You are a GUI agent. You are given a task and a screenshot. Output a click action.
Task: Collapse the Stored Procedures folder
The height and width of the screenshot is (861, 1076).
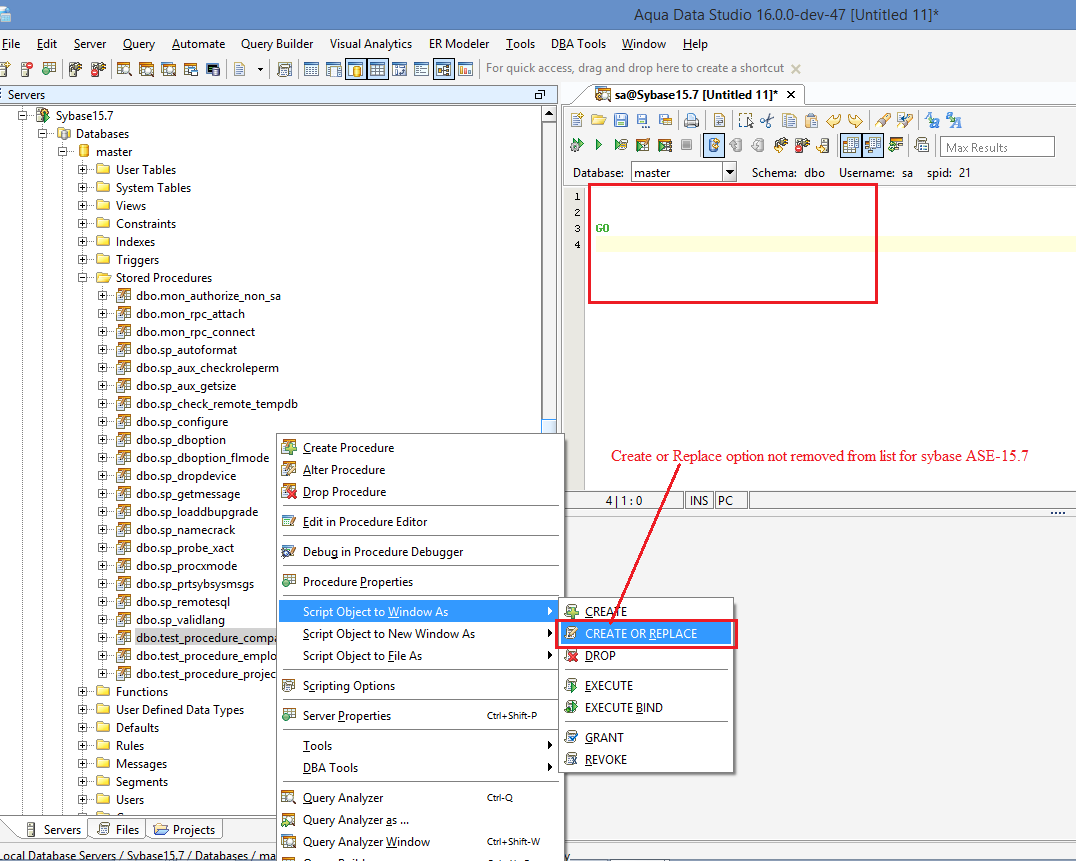pos(82,278)
